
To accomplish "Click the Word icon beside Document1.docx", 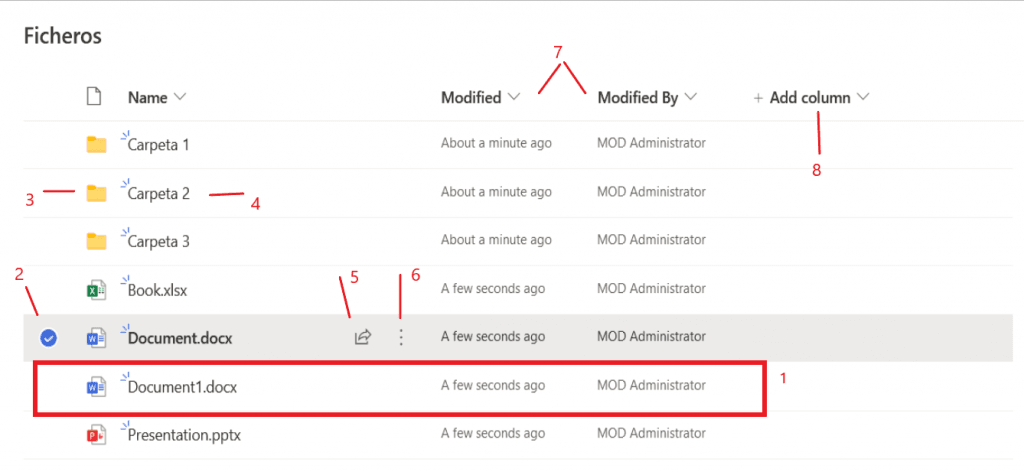I will [x=97, y=386].
